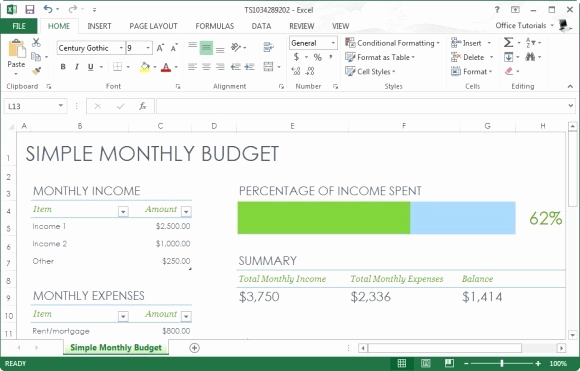Image resolution: width=580 pixels, height=371 pixels.
Task: Switch to the REVIEW tab
Action: (x=301, y=26)
